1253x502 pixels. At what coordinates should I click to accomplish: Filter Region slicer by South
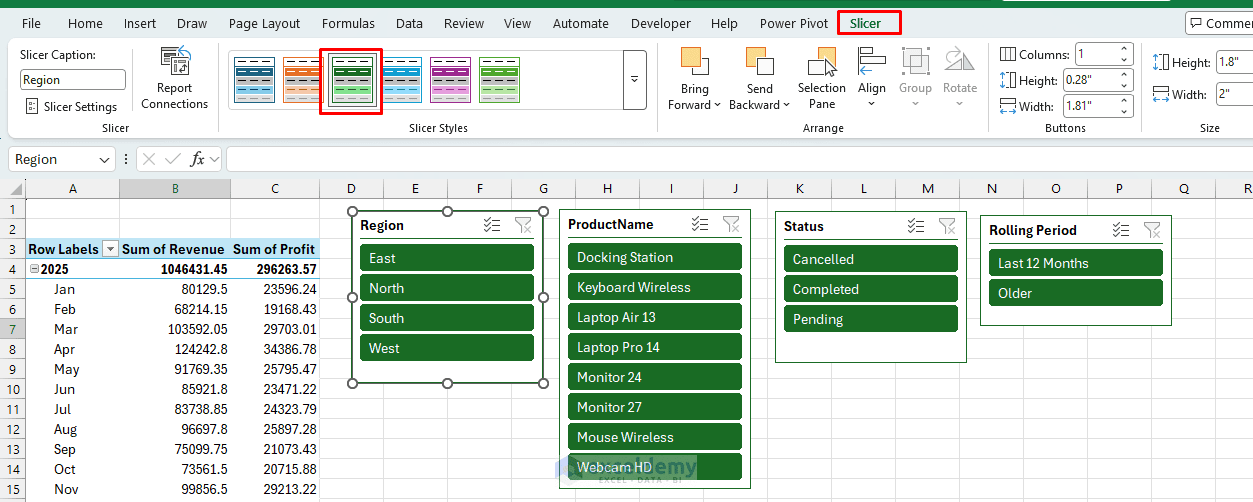click(447, 318)
